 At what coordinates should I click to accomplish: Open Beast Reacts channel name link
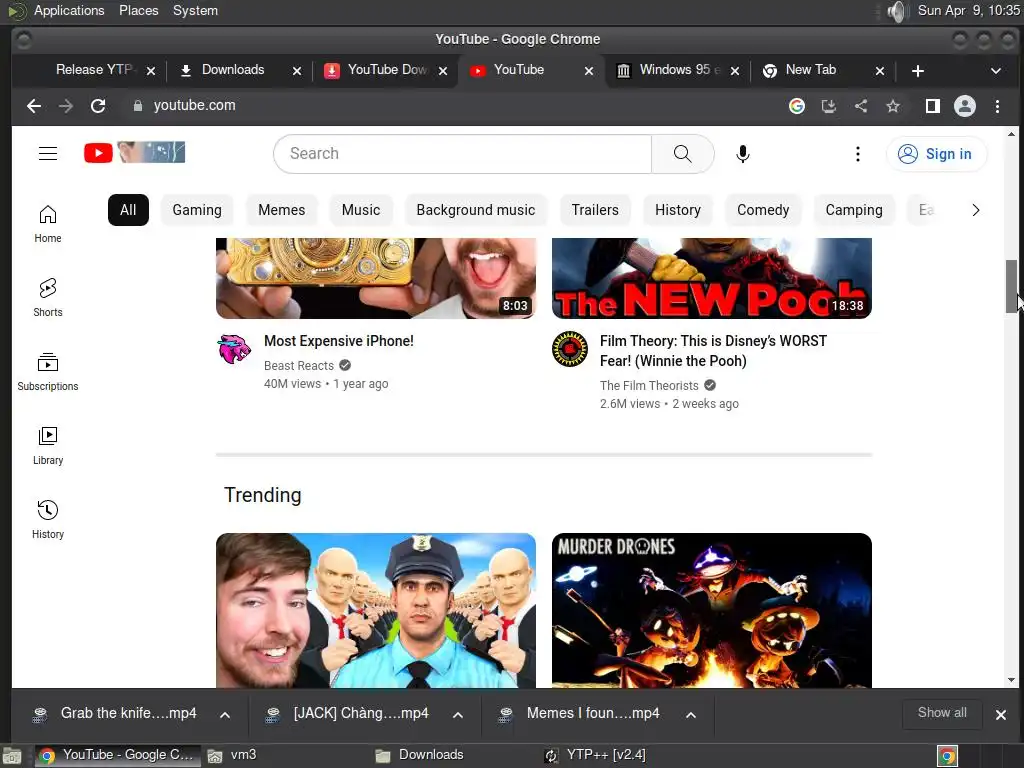(298, 366)
